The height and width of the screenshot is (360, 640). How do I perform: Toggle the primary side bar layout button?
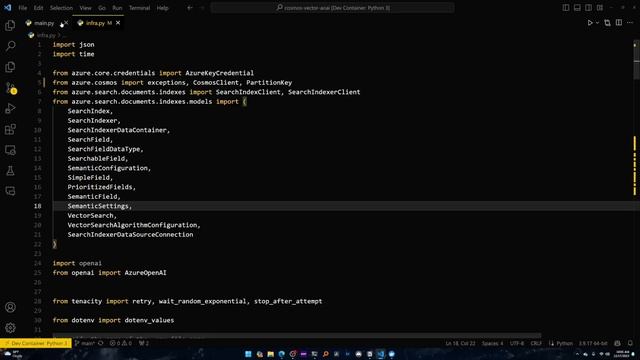pos(566,8)
